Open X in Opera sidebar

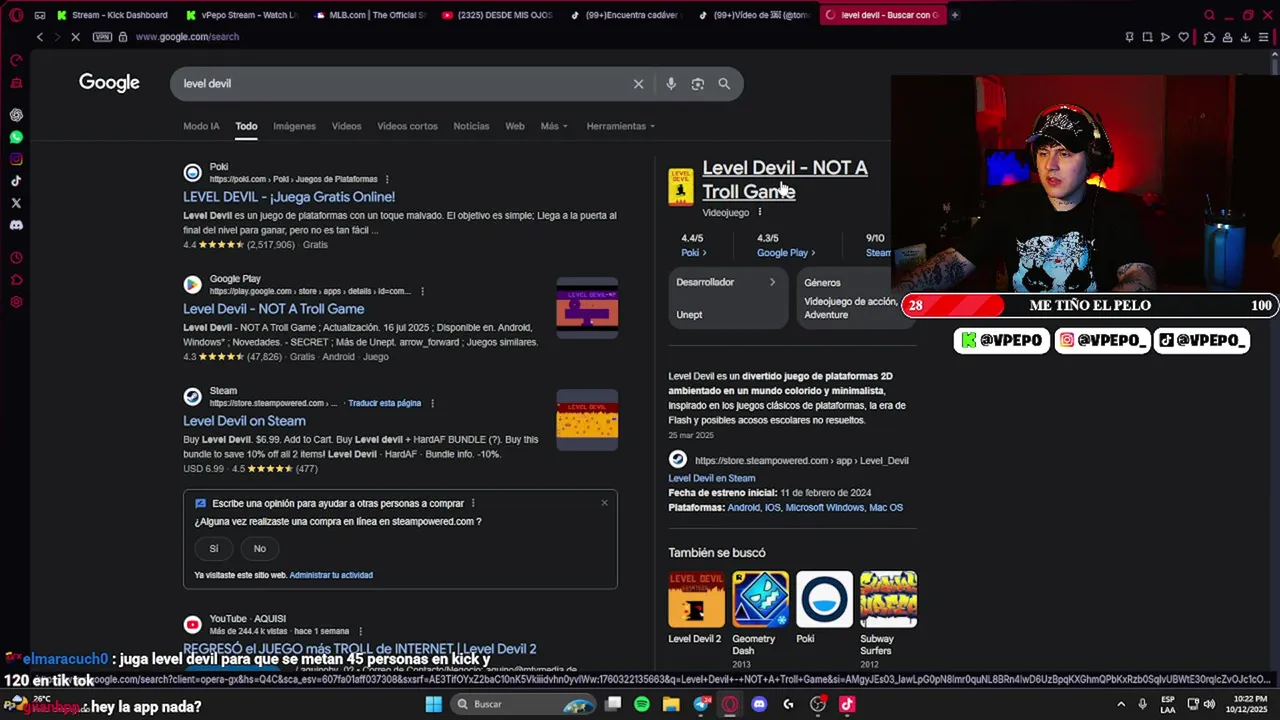[x=16, y=203]
